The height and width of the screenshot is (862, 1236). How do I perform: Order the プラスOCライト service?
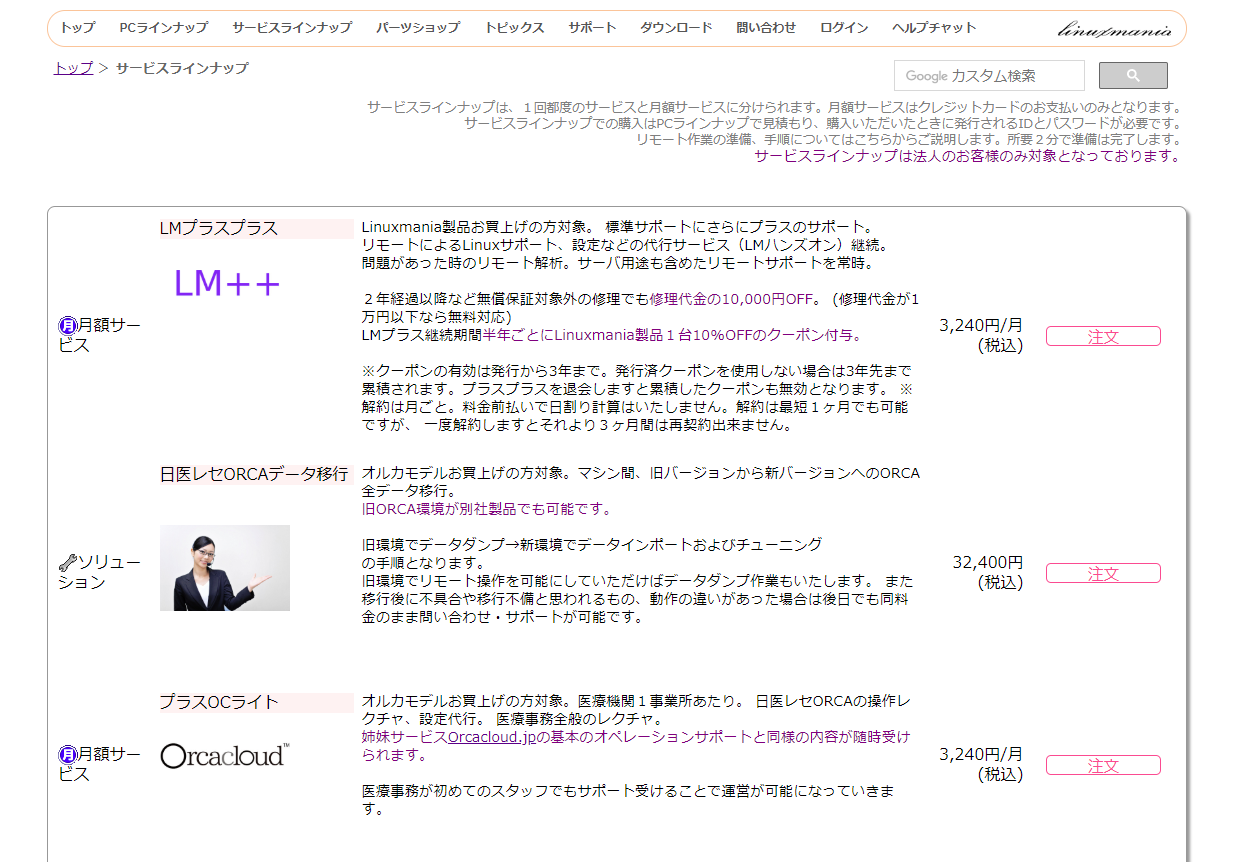point(1103,765)
